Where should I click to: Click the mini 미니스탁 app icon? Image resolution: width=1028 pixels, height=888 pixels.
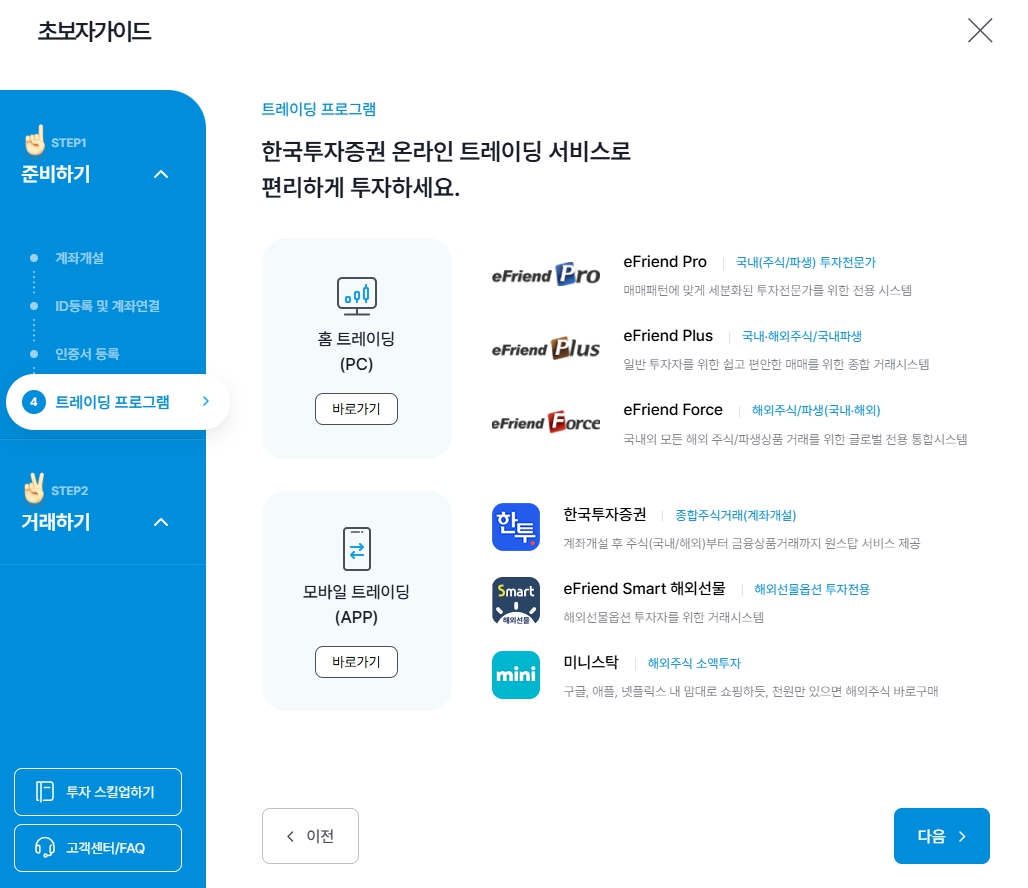pyautogui.click(x=516, y=675)
